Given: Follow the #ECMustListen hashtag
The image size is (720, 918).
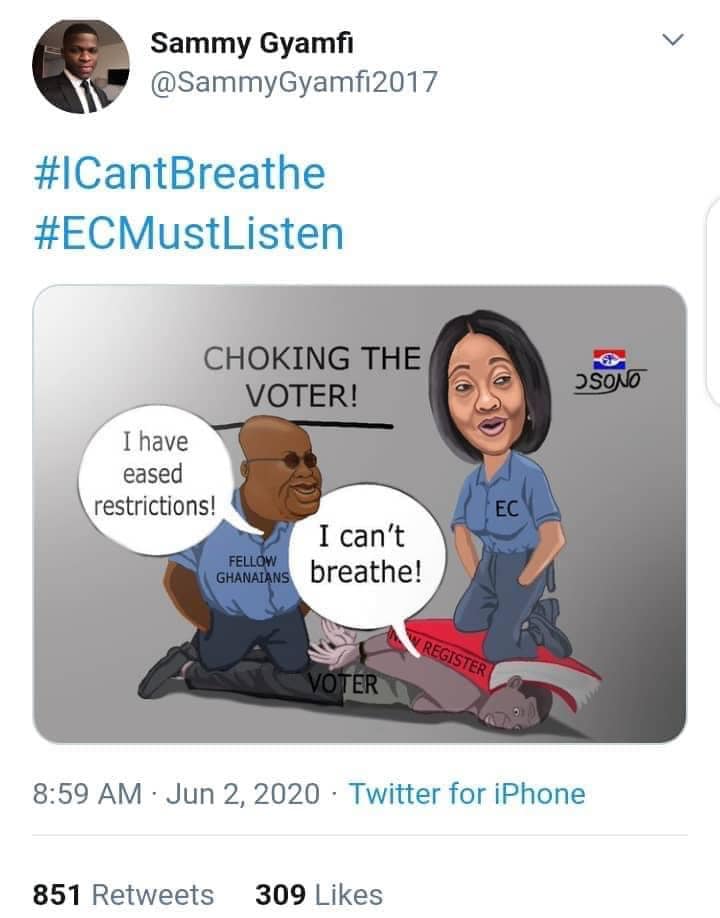Looking at the screenshot, I should (x=188, y=233).
